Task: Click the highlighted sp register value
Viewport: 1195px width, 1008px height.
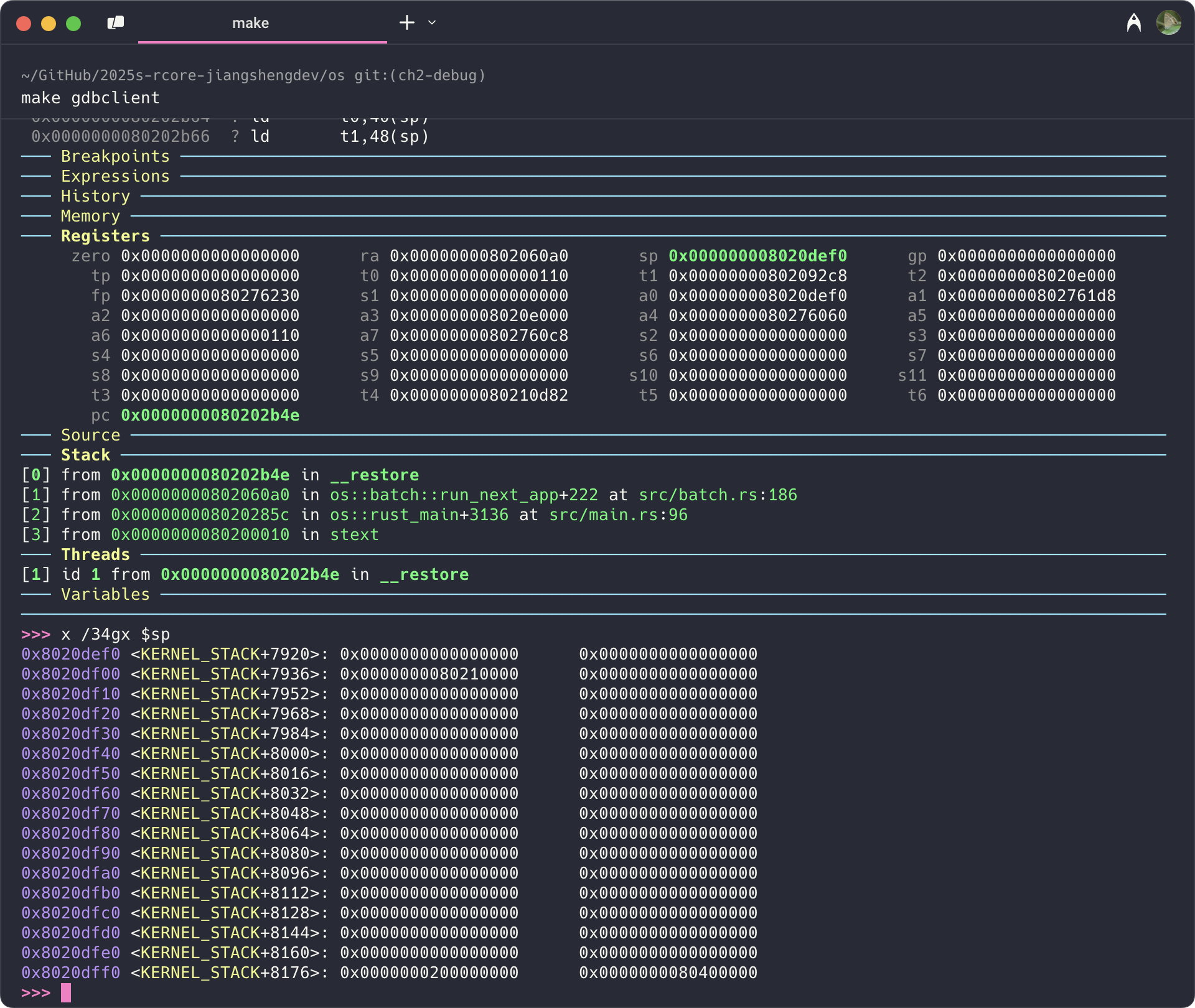Action: pyautogui.click(x=757, y=256)
